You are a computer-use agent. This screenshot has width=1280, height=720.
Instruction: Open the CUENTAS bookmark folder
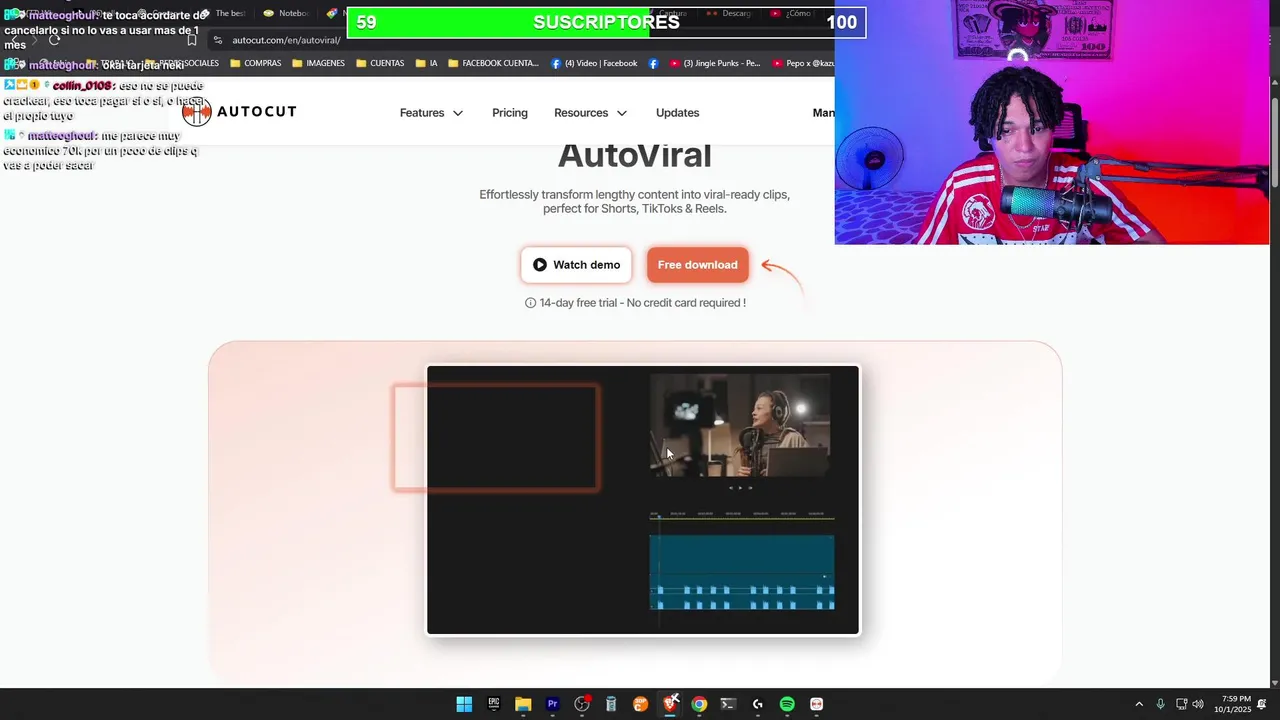[x=380, y=63]
